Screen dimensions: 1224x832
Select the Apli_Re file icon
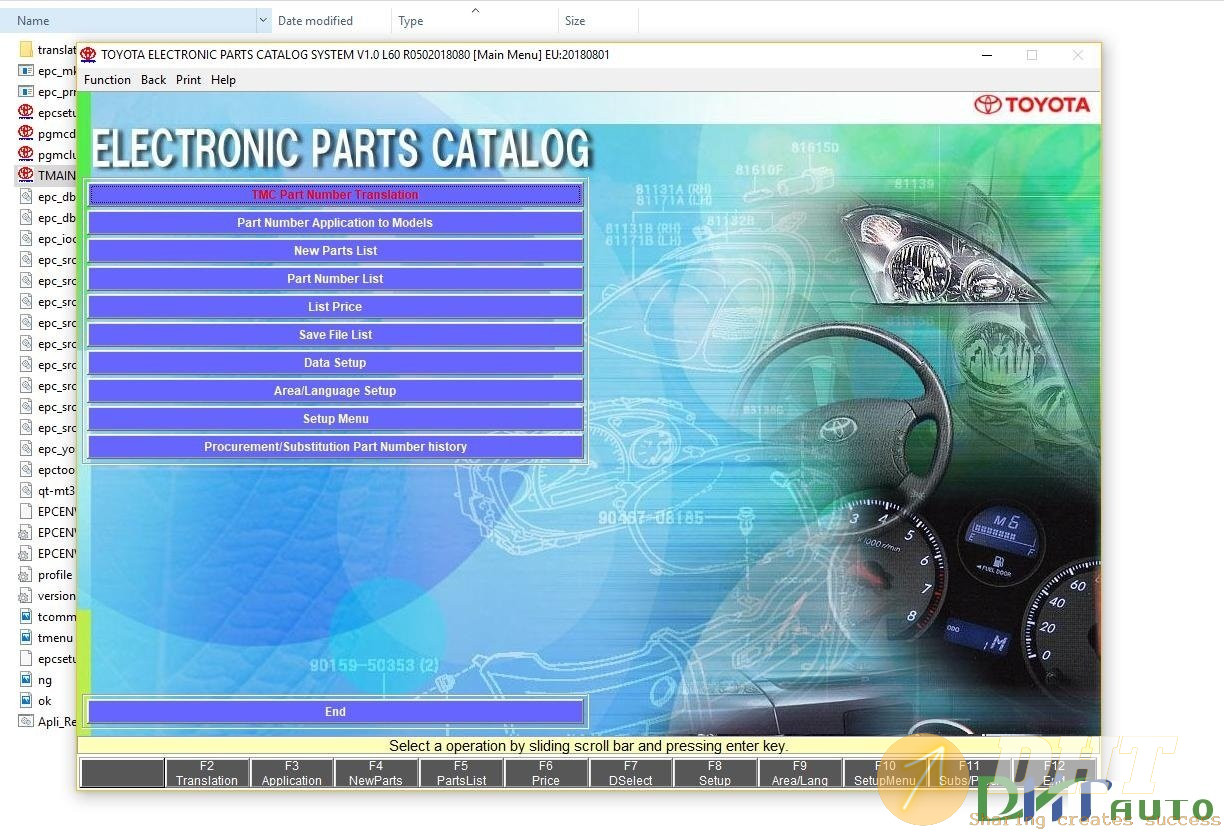[27, 722]
